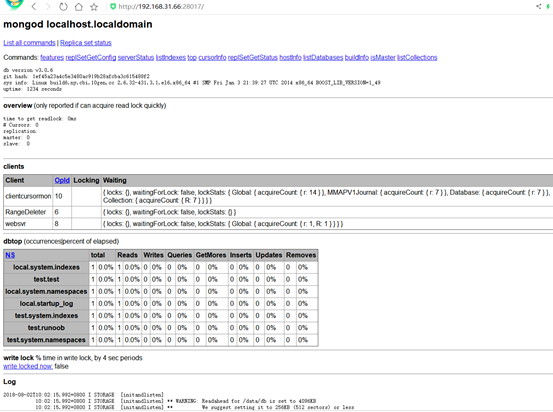Open the write locked now link
The width and height of the screenshot is (553, 412).
[x=28, y=366]
